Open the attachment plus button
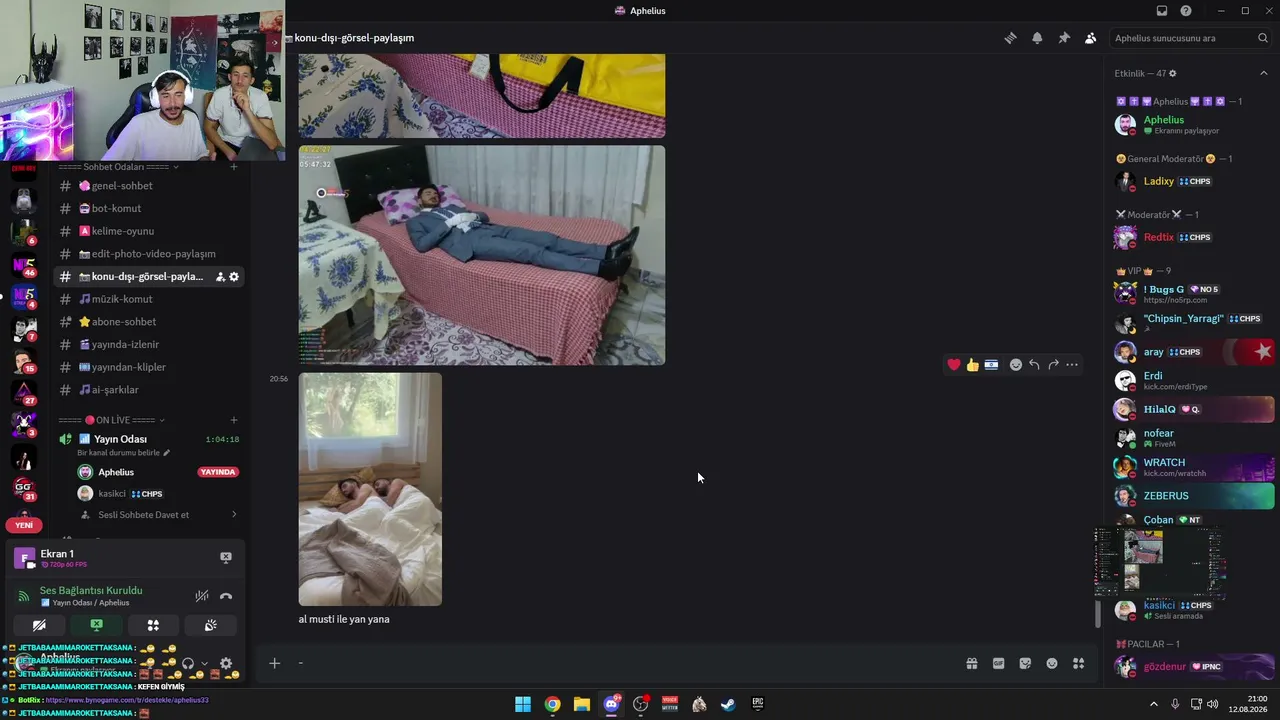The height and width of the screenshot is (720, 1280). coord(274,663)
